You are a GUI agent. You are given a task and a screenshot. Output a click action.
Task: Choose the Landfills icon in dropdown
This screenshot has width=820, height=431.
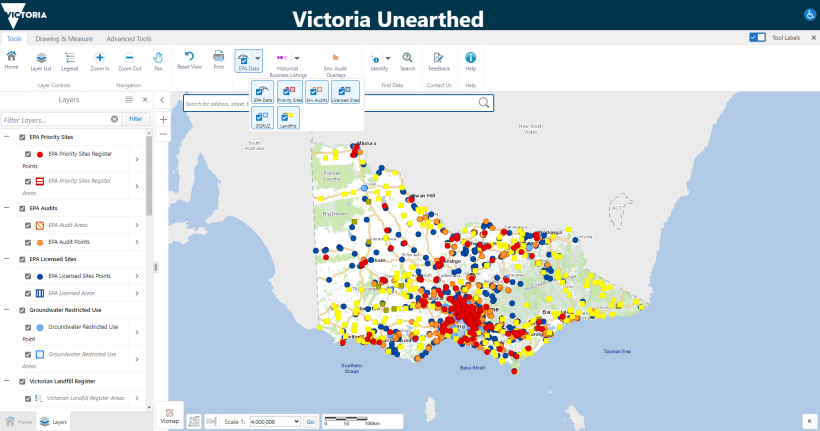(x=289, y=118)
